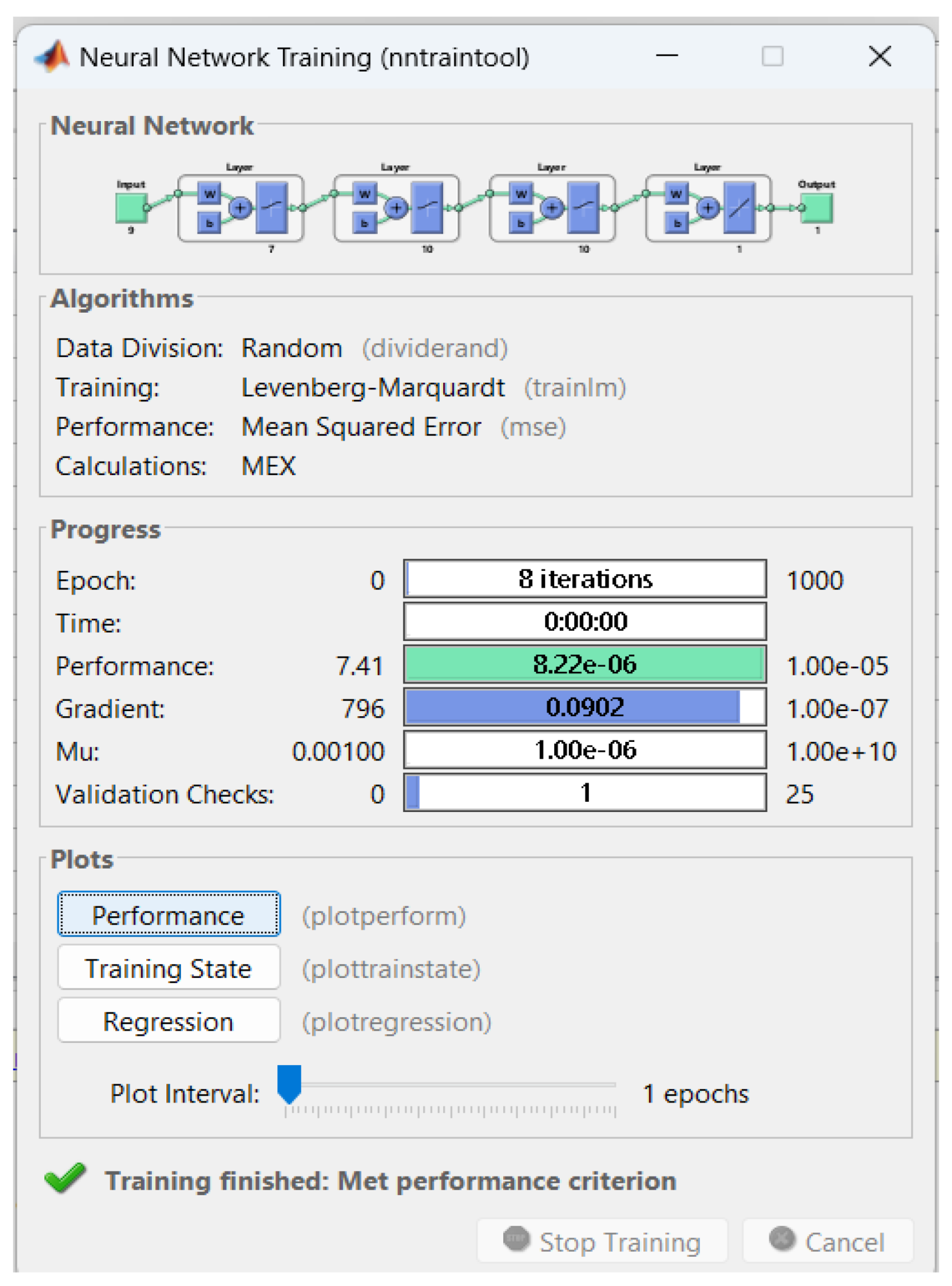Click the linear transfer function block in last layer
This screenshot has height=1286, width=952.
(x=739, y=207)
